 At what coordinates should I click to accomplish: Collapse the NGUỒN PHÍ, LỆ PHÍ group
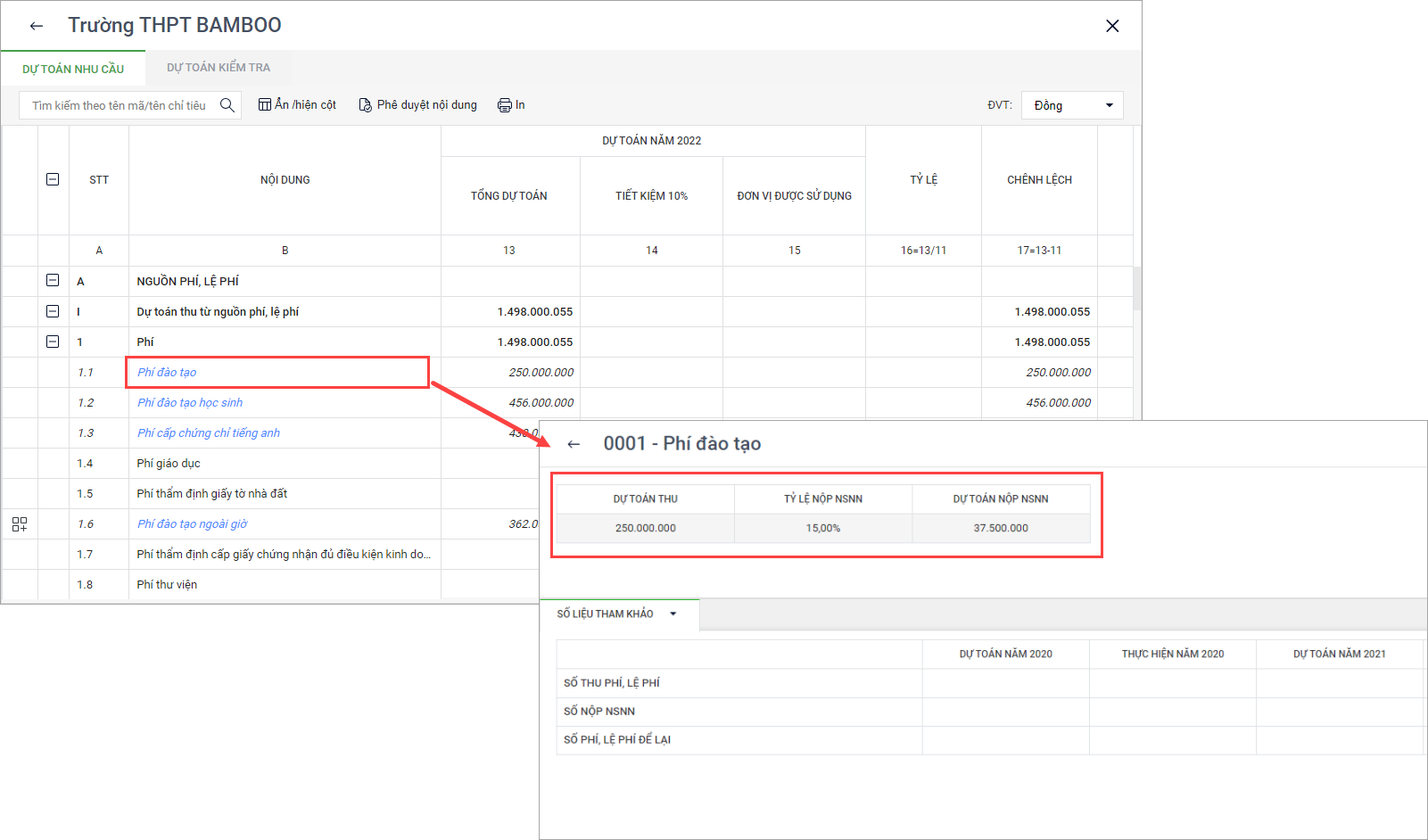53,280
